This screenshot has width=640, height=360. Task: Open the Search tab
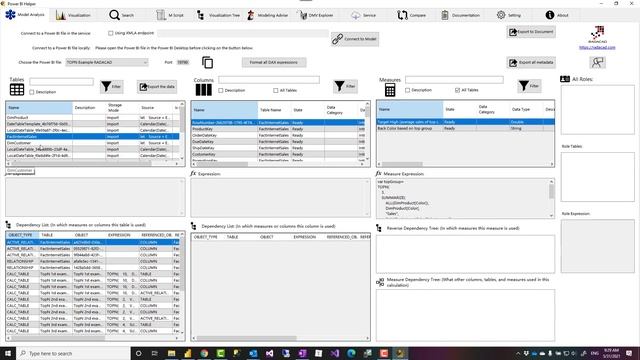click(122, 15)
